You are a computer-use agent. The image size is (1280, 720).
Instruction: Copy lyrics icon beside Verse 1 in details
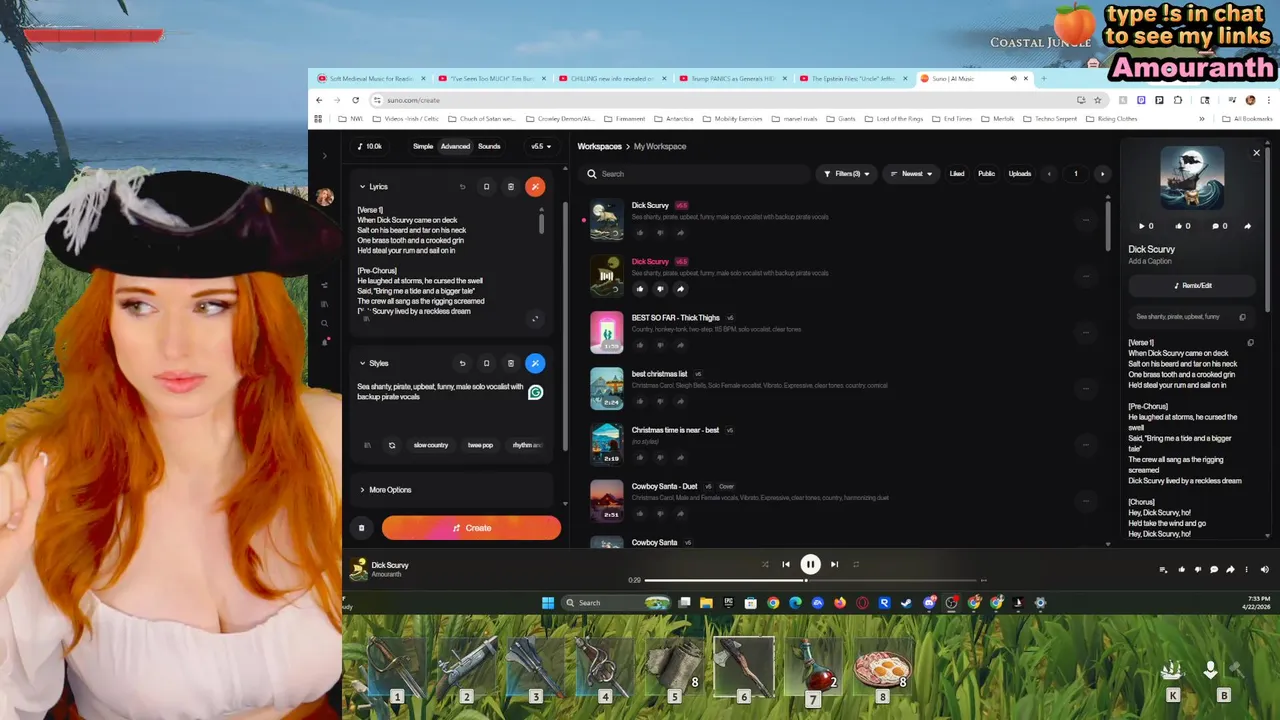(1250, 343)
